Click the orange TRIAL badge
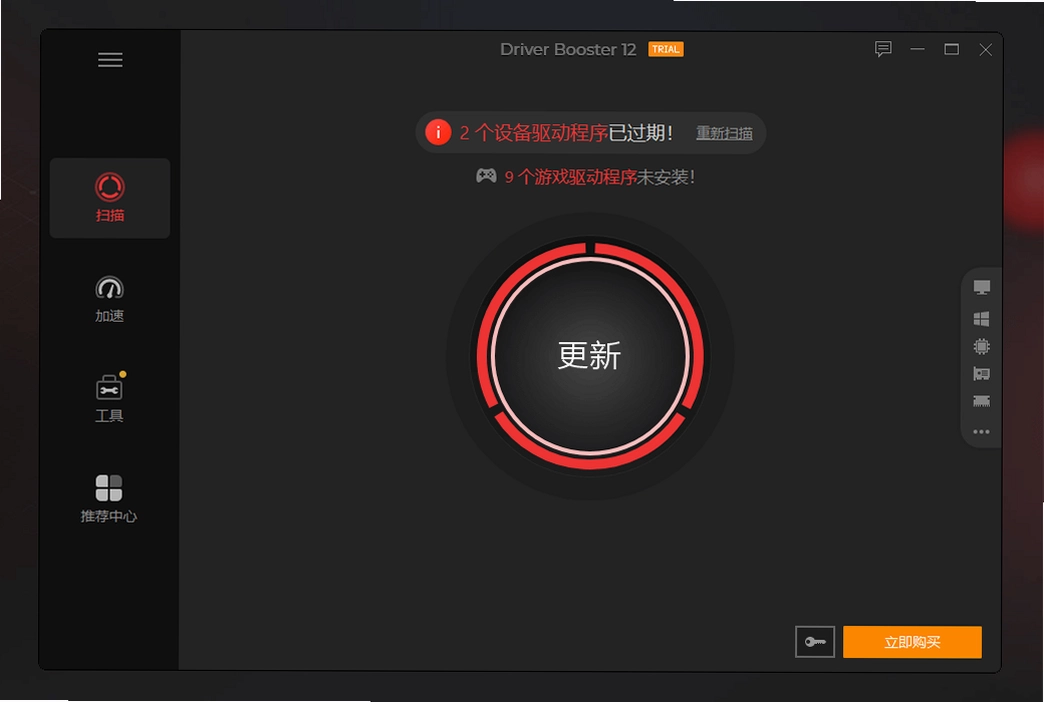 pyautogui.click(x=666, y=49)
